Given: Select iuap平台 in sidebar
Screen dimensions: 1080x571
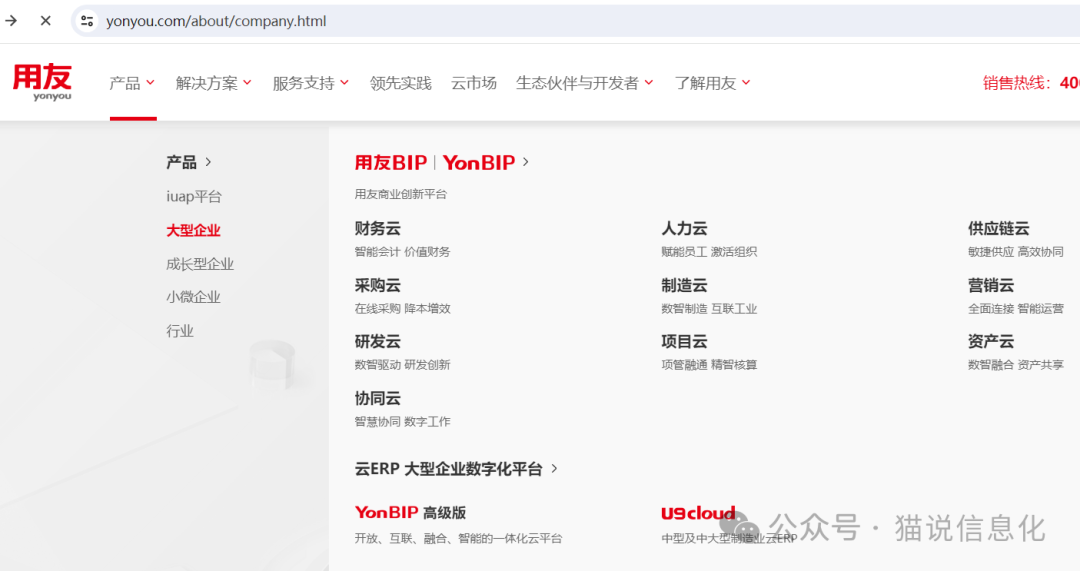Looking at the screenshot, I should coord(194,196).
